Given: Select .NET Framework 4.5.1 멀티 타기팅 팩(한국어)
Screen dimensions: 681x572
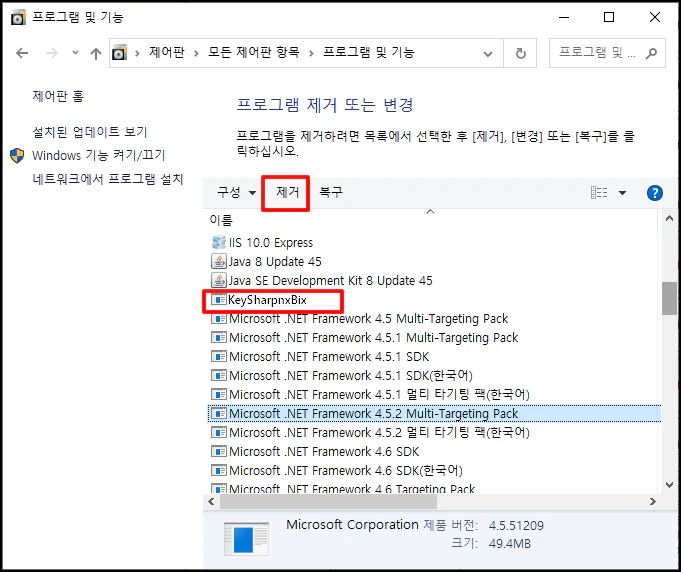Looking at the screenshot, I should [379, 395].
